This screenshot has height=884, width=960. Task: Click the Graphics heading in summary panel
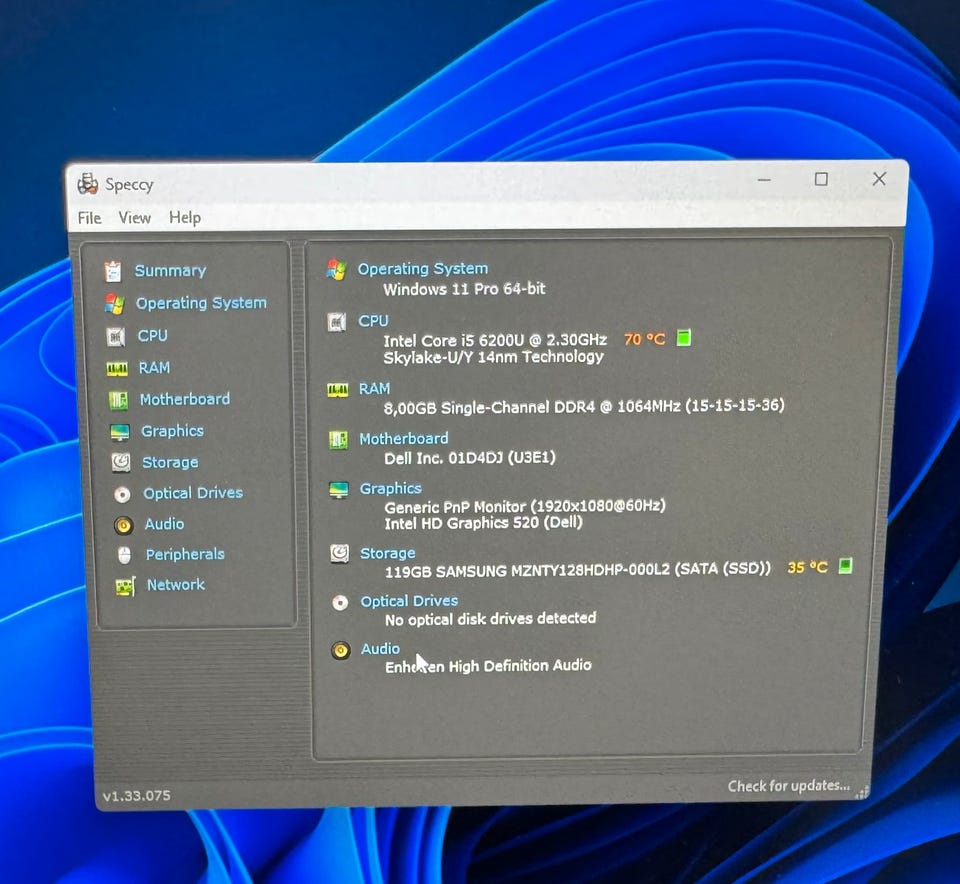click(391, 489)
